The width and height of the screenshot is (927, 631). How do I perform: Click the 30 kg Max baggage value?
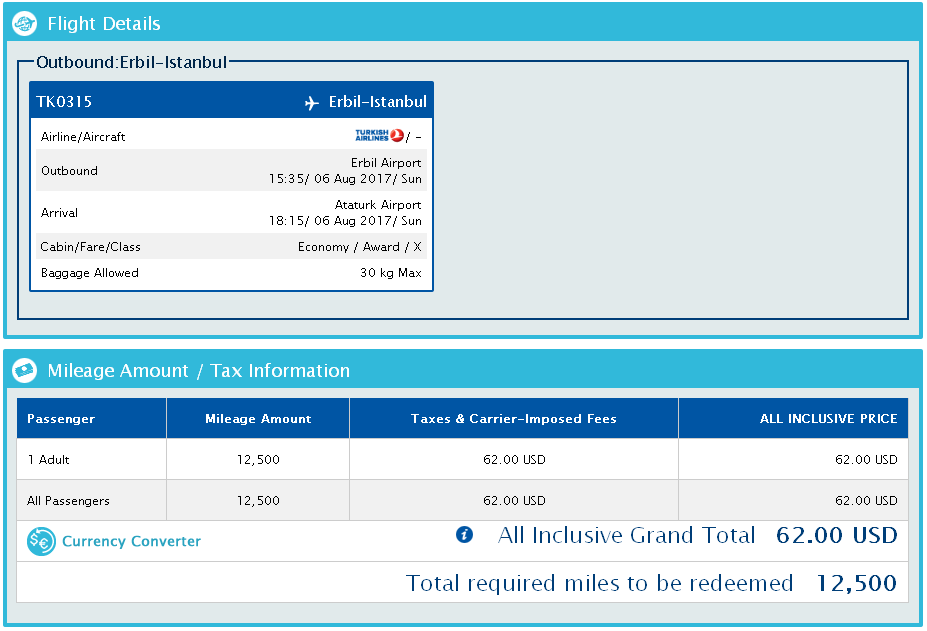(391, 273)
